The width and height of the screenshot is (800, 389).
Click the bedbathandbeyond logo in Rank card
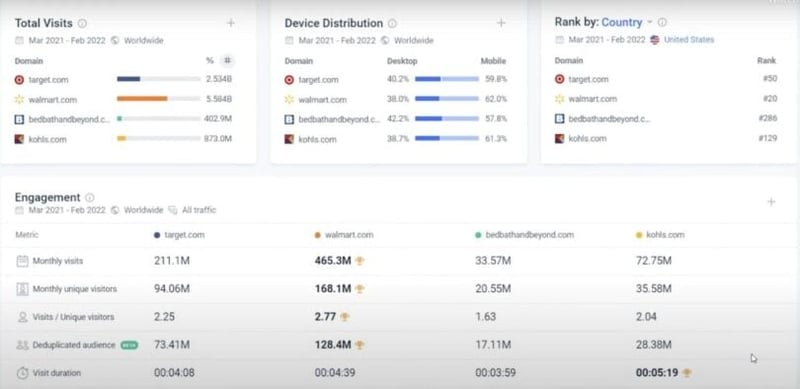(560, 119)
